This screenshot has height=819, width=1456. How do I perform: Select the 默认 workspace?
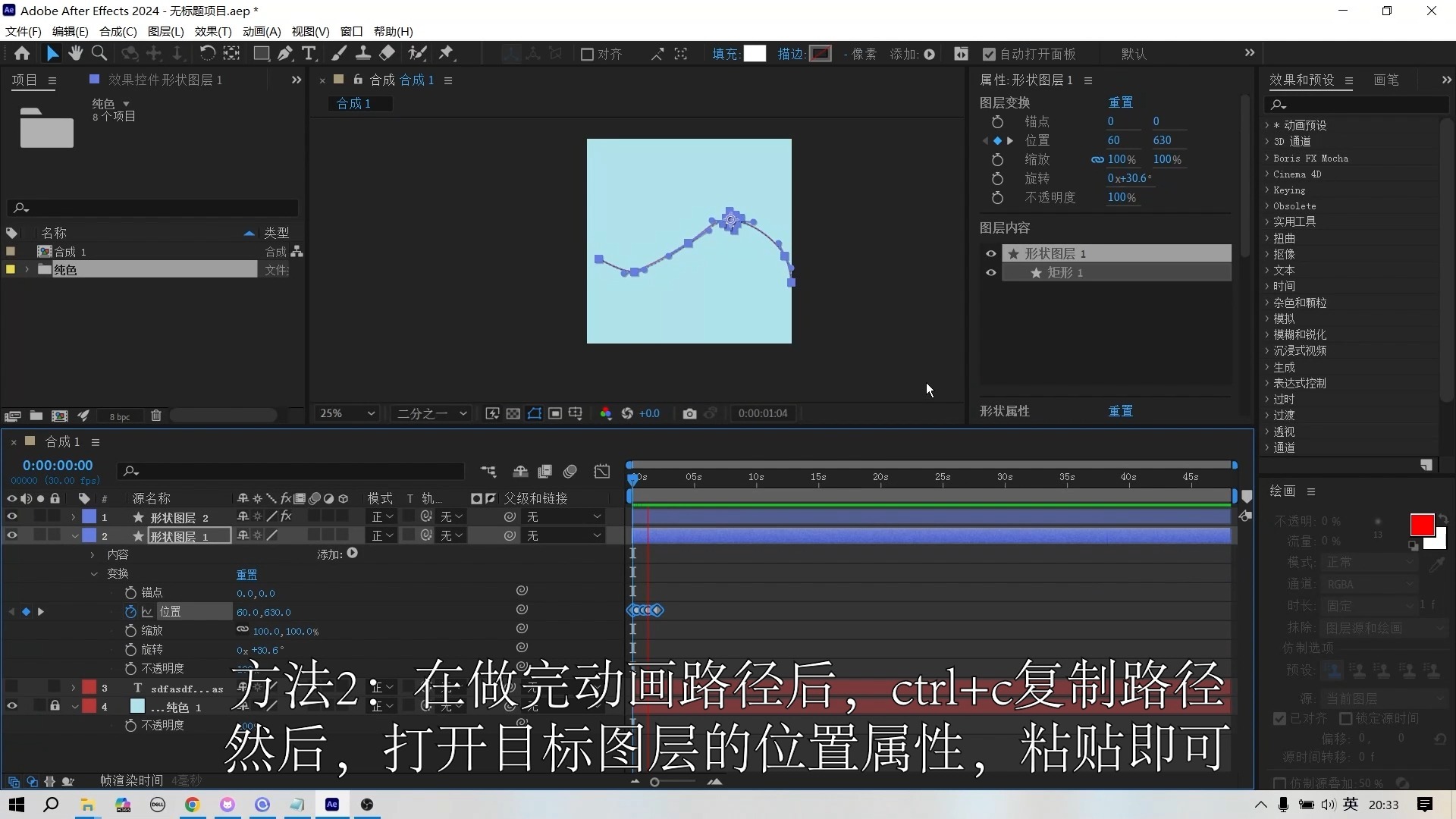1134,54
